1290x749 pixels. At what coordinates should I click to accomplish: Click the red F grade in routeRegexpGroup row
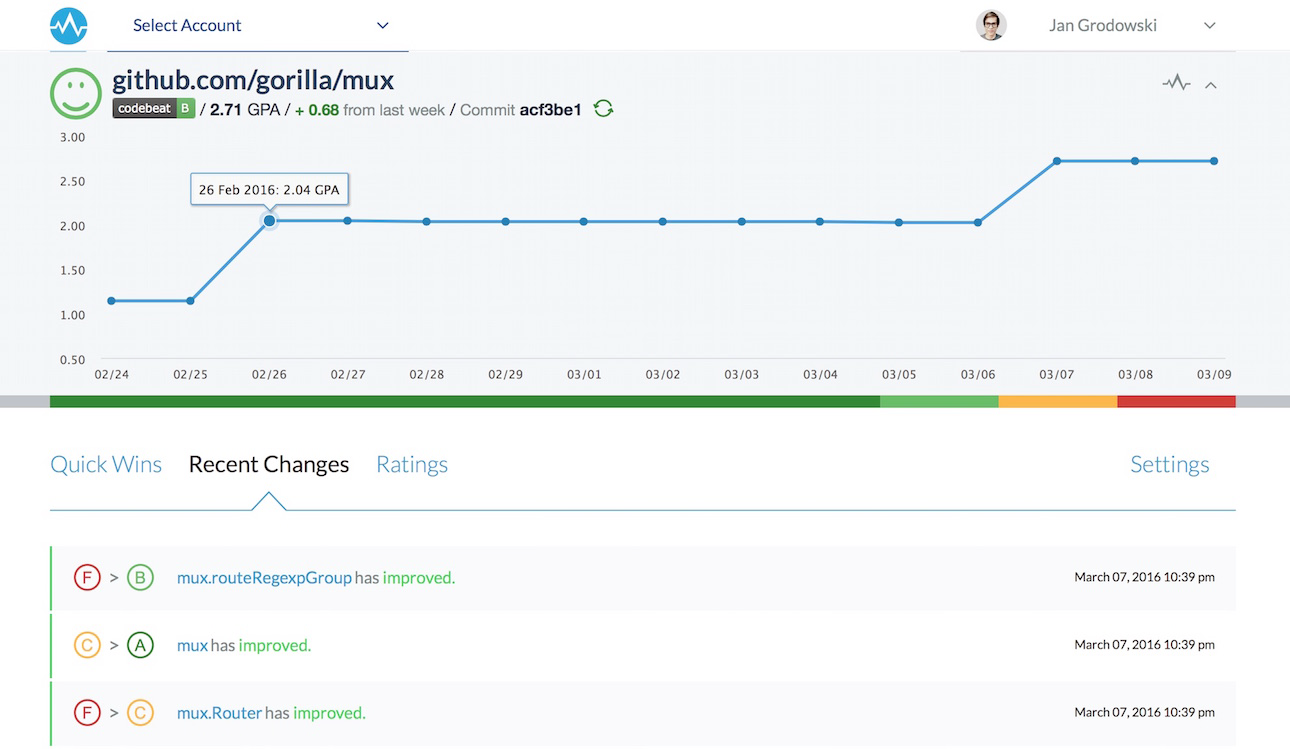coord(87,577)
